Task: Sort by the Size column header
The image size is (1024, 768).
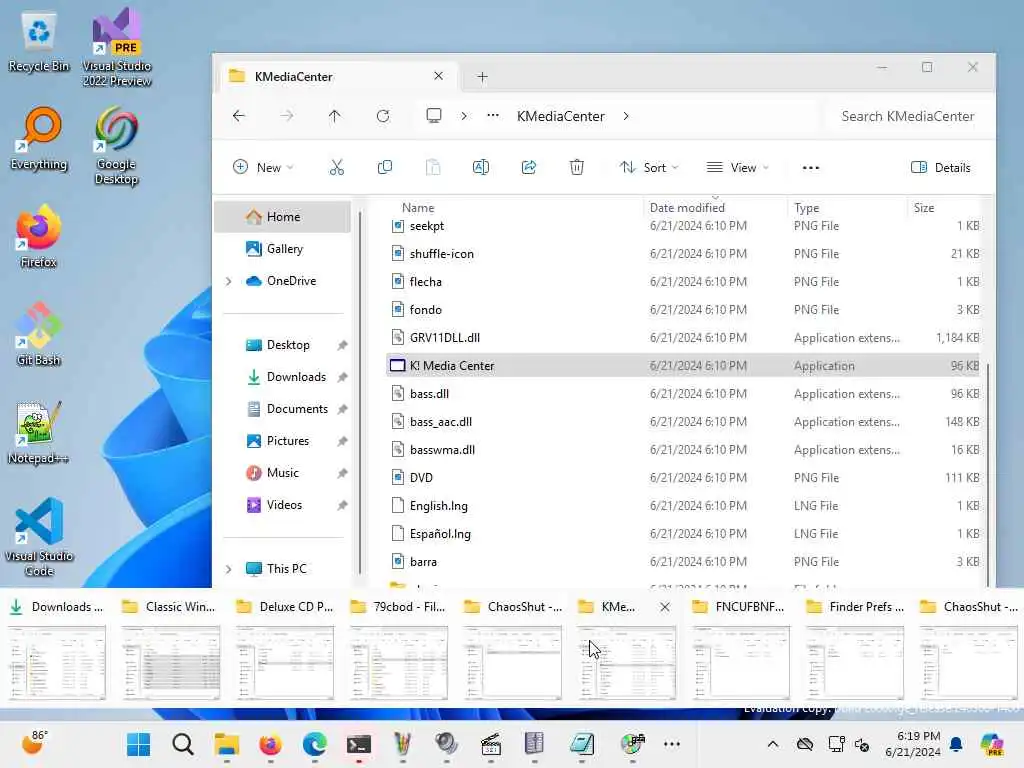Action: point(923,208)
